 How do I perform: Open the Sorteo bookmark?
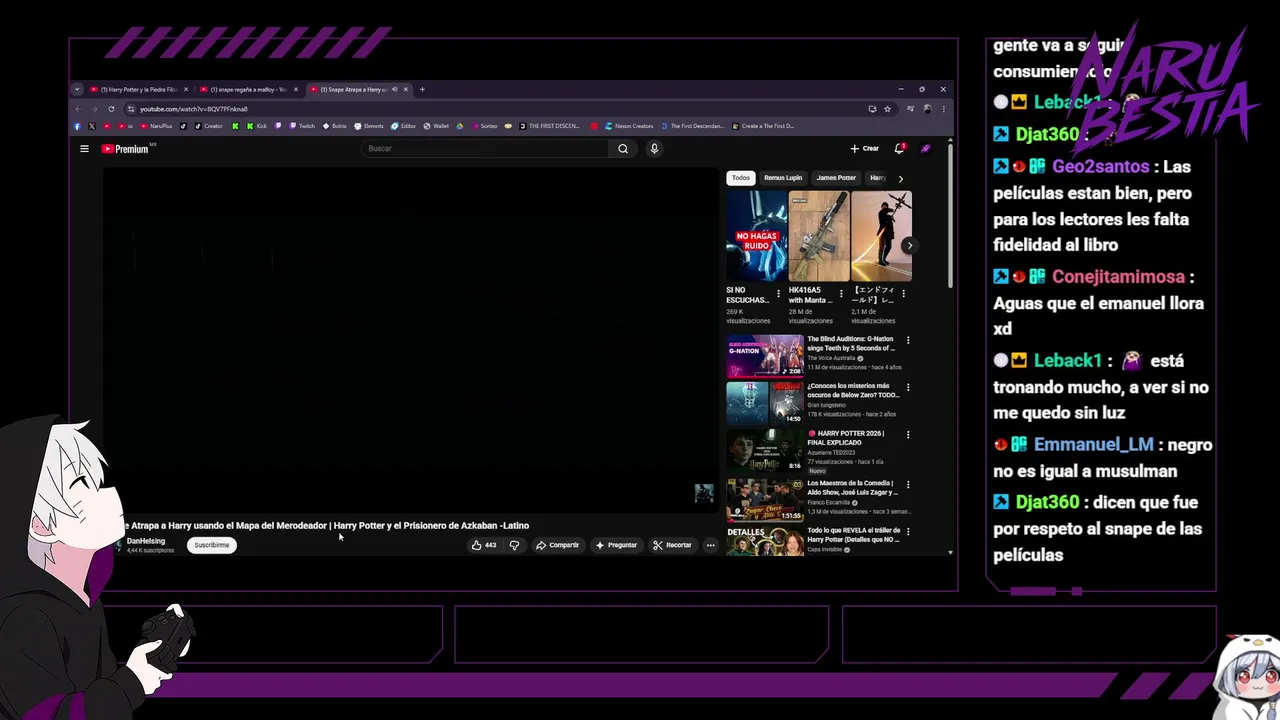coord(484,126)
